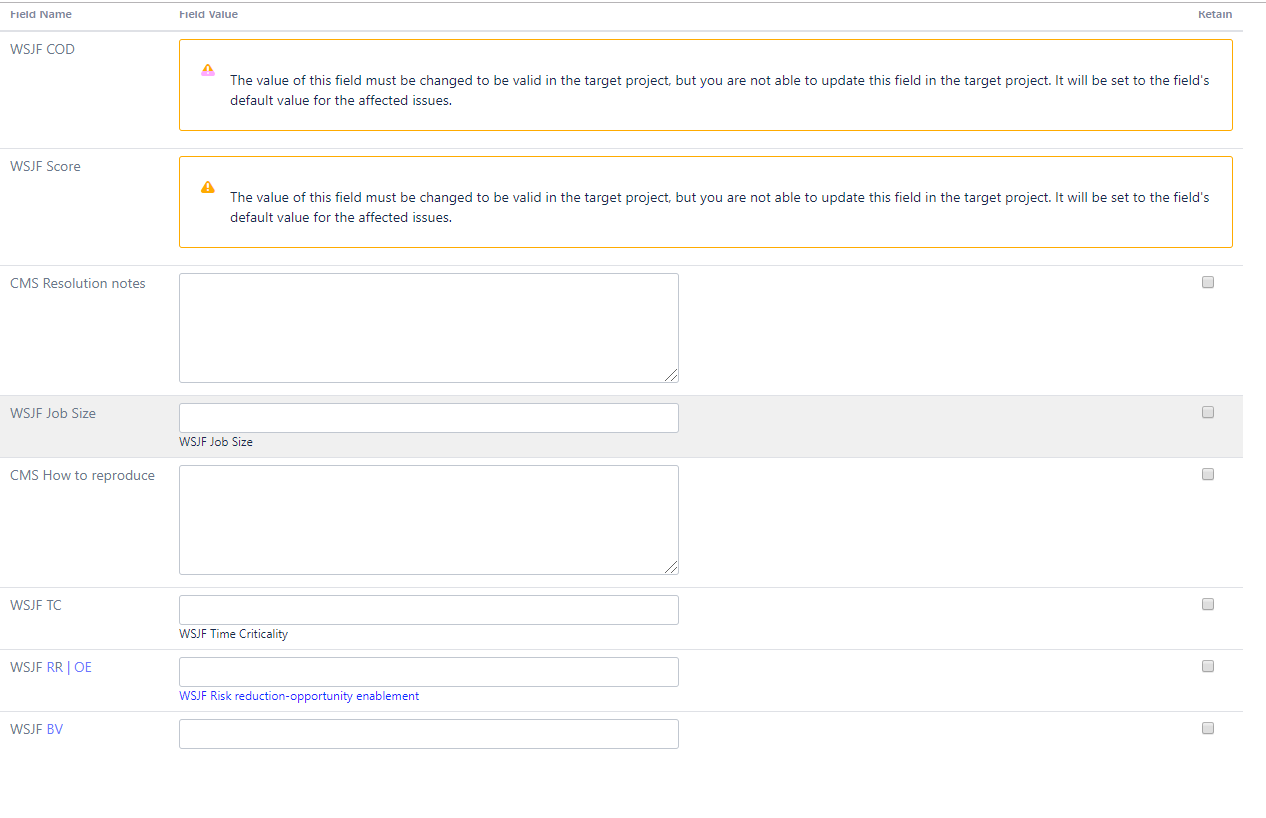
Task: Click 'WSJF Risk reduction-opportunity enablement' description text
Action: 299,696
